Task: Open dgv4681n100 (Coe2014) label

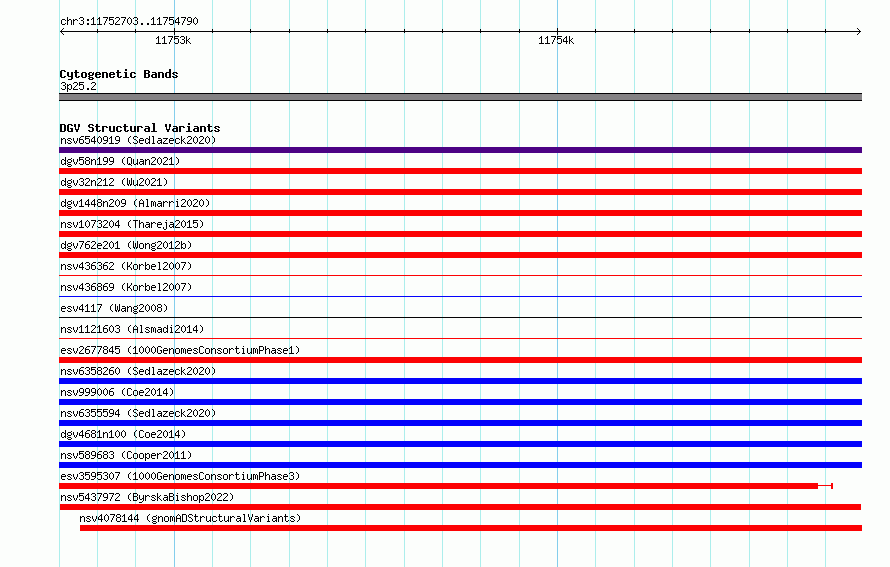Action: click(123, 434)
